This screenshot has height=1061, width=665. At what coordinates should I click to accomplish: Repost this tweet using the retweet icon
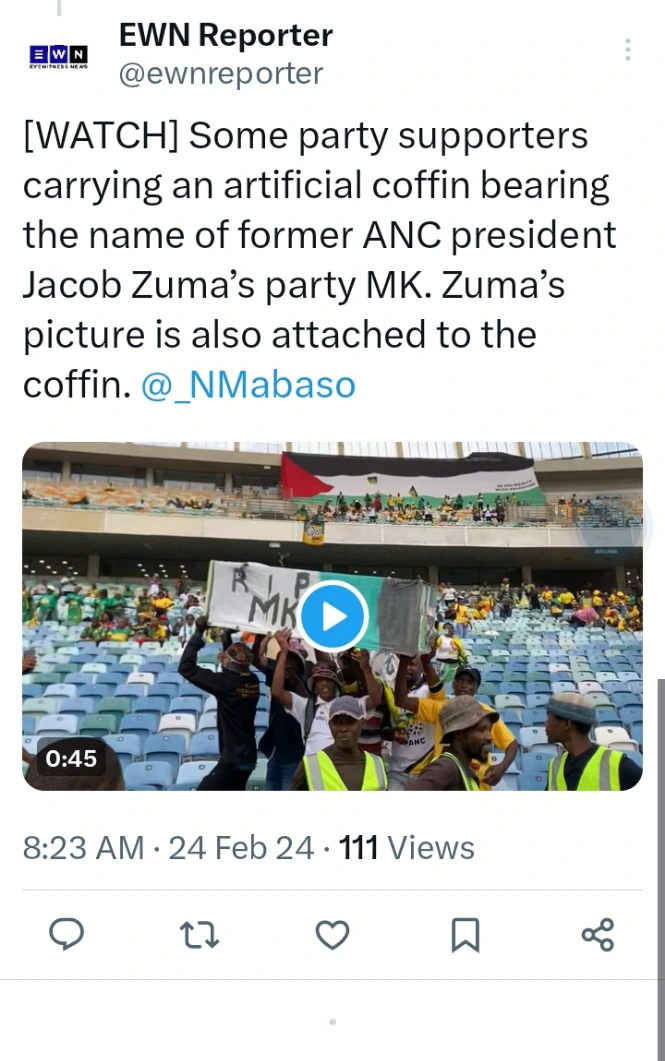click(199, 935)
